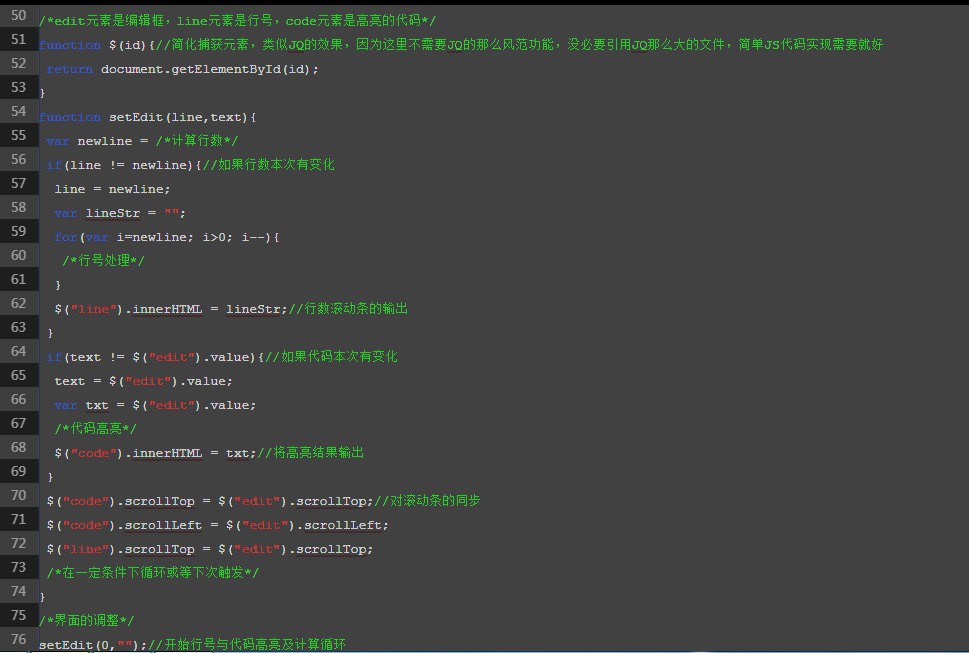Click line number 64 in the gutter
This screenshot has width=969, height=653.
19,351
